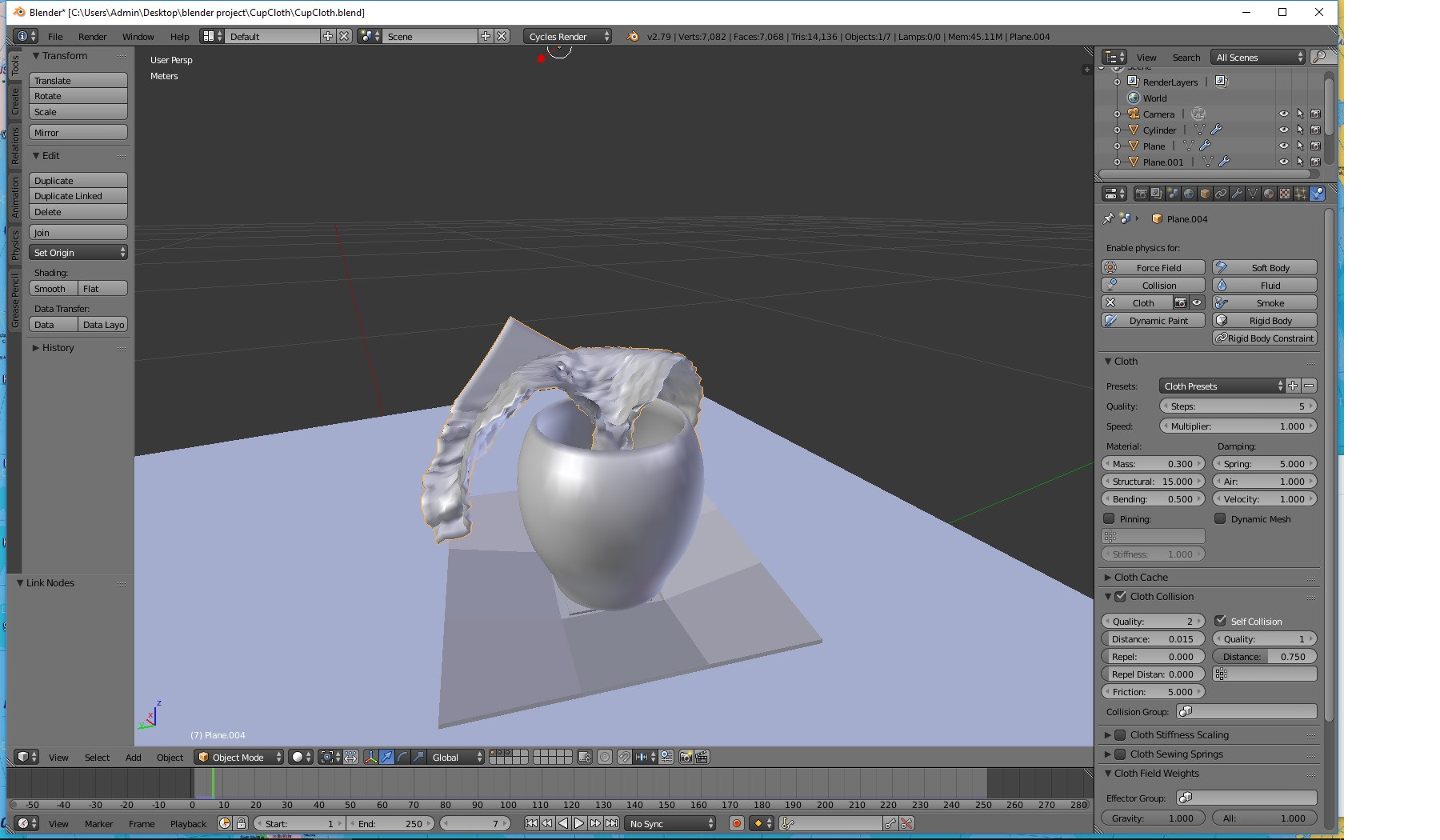This screenshot has height=840, width=1440.
Task: Open the File menu
Action: (x=55, y=36)
